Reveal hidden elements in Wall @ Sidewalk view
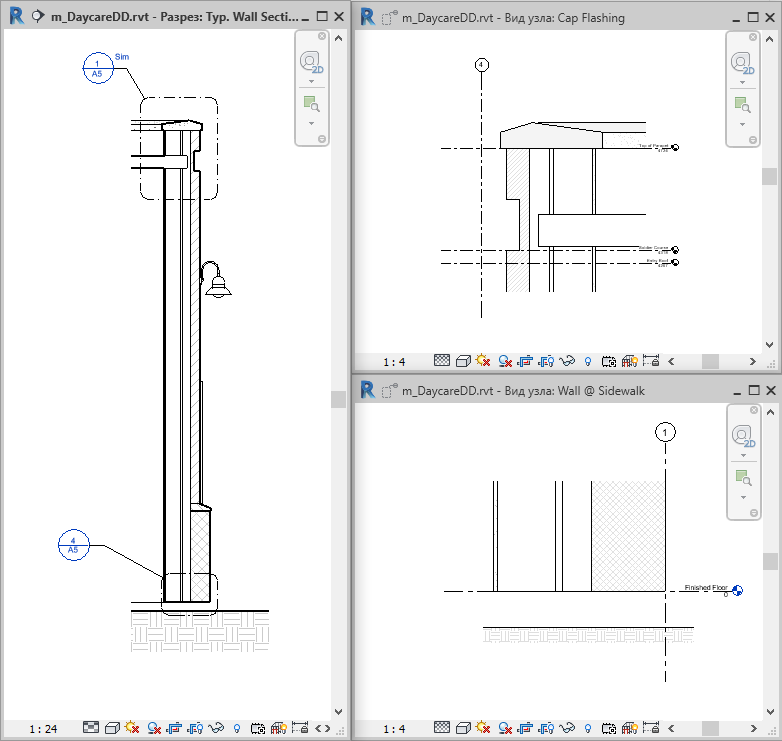This screenshot has height=741, width=782. coord(588,728)
